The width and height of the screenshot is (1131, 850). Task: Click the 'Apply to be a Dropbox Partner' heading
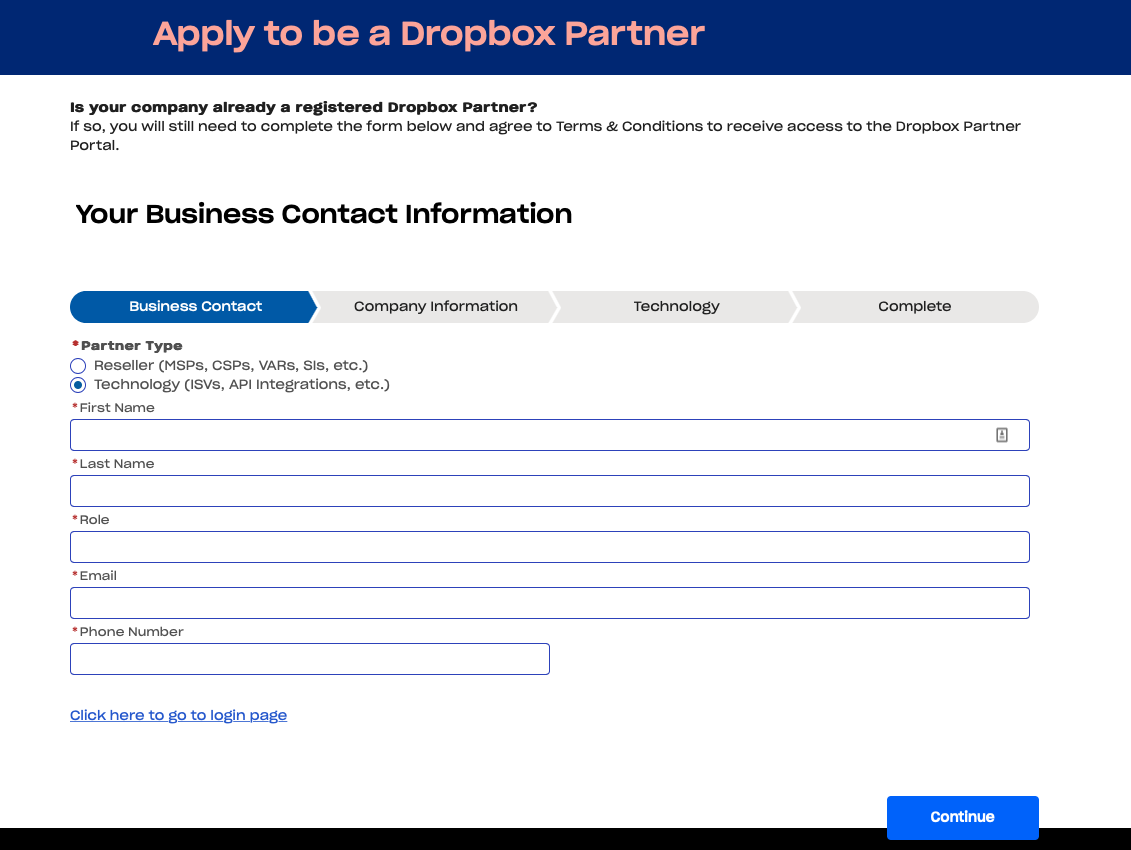coord(428,34)
